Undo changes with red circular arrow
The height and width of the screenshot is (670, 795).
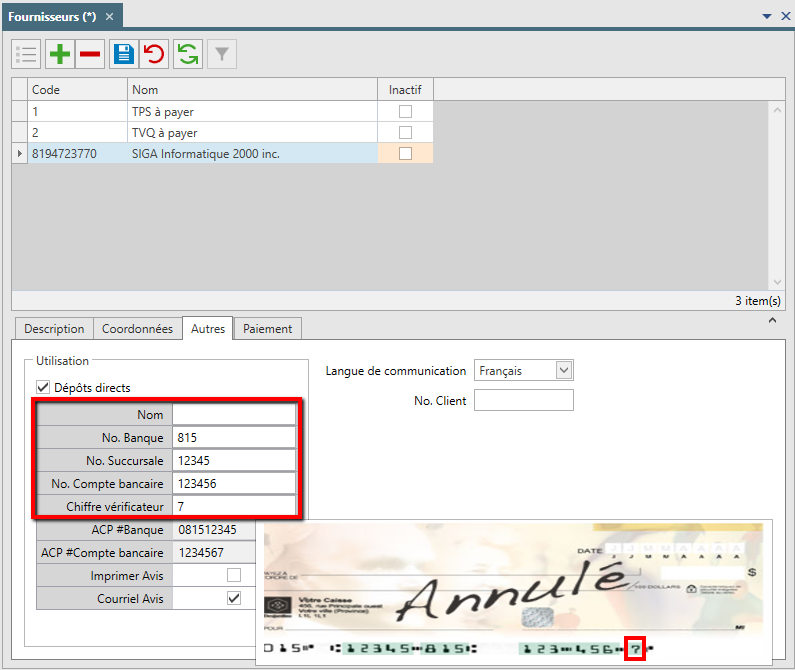tap(154, 54)
